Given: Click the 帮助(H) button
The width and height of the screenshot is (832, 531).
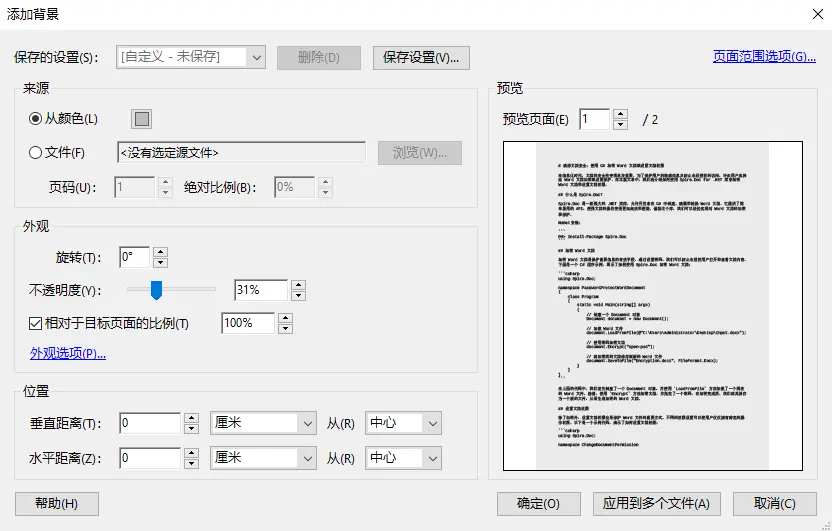Looking at the screenshot, I should (x=57, y=503).
